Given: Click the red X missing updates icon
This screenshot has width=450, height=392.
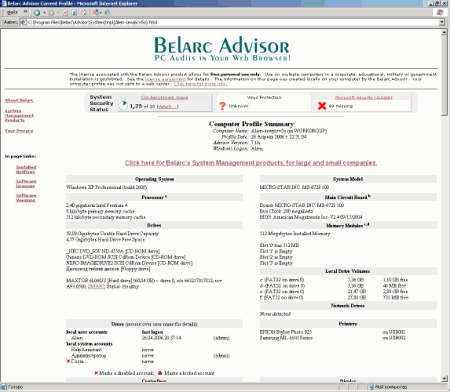Looking at the screenshot, I should (322, 106).
